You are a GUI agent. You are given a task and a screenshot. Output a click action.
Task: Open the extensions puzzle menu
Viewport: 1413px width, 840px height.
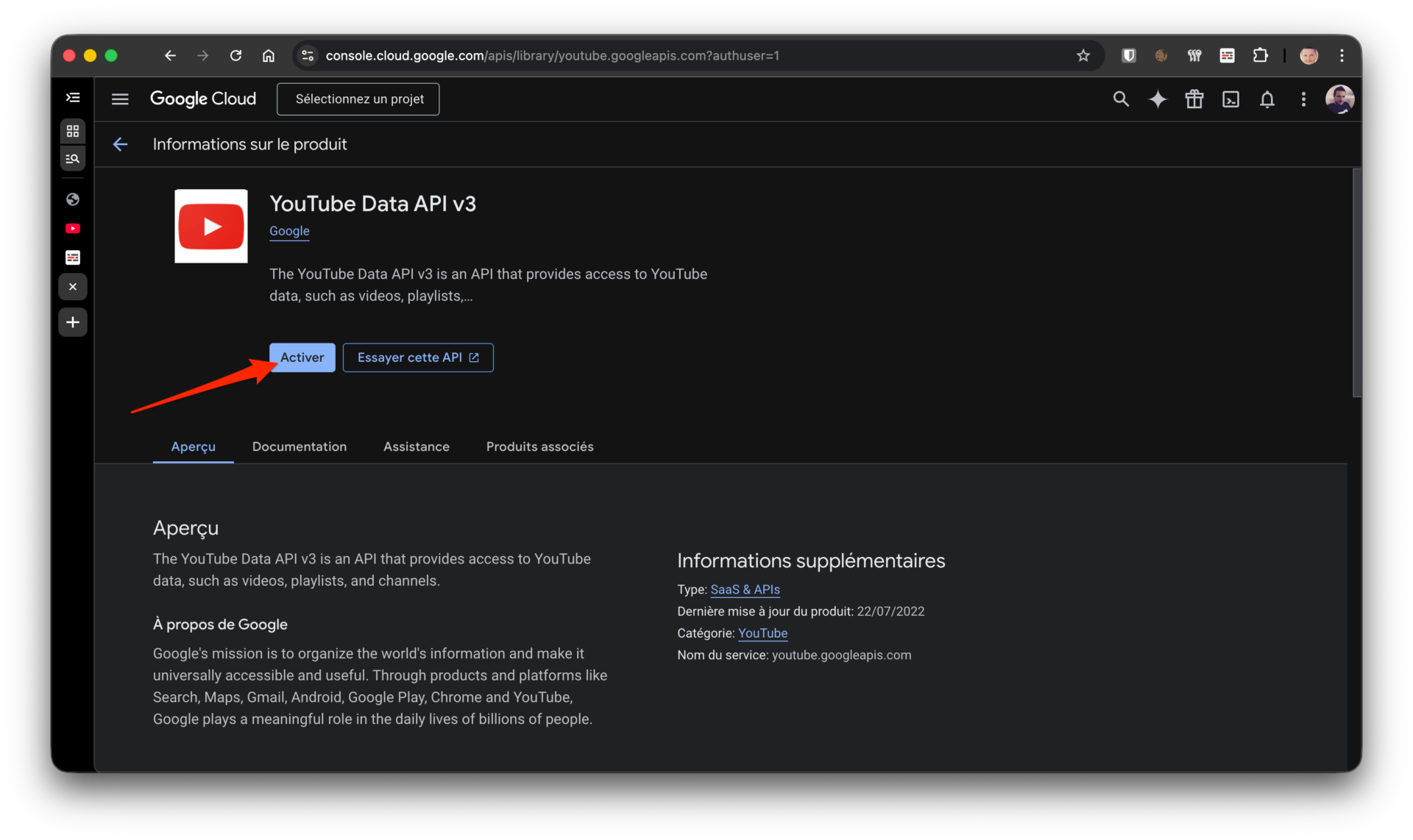click(x=1261, y=55)
